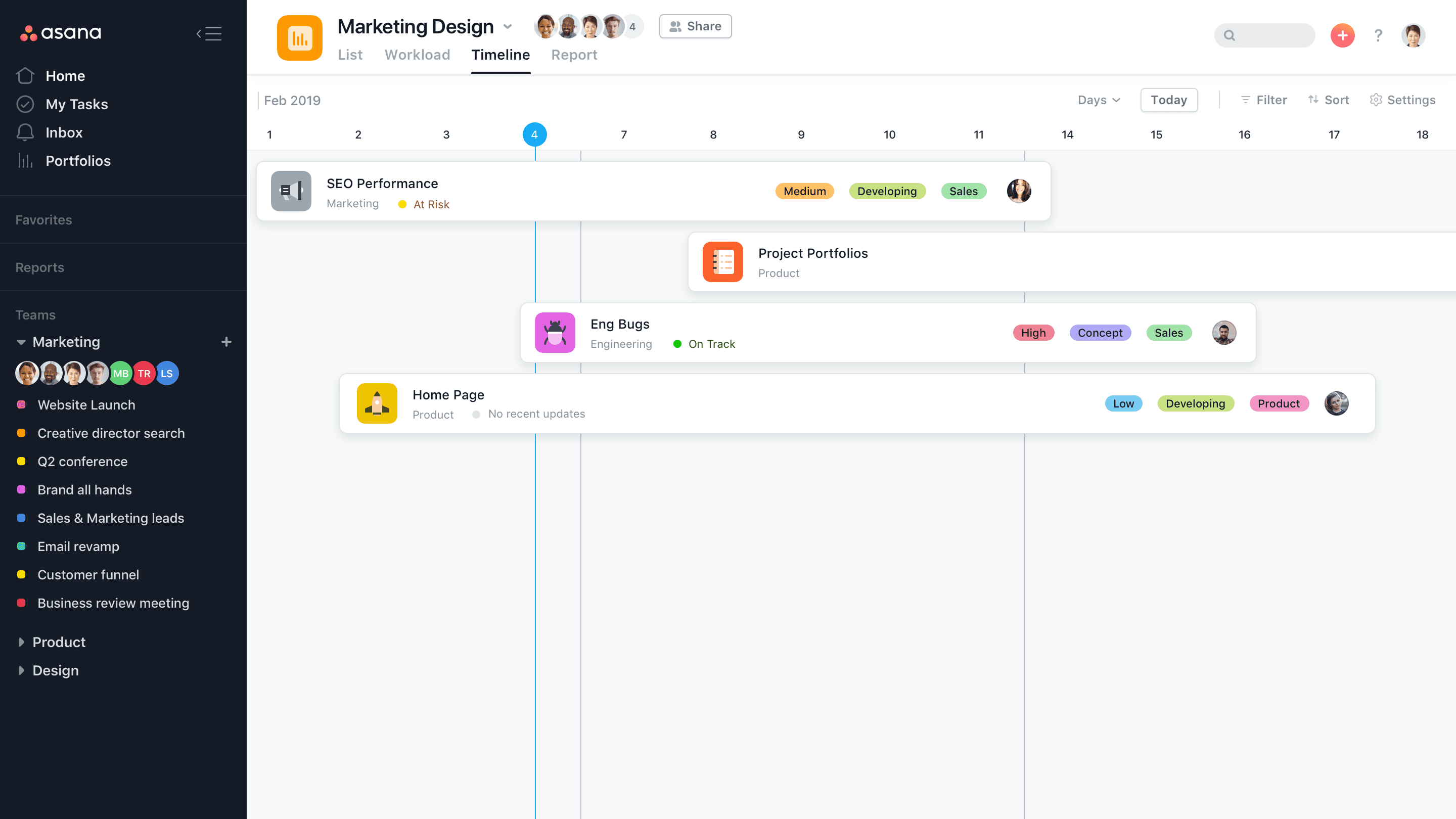
Task: Click the Eng Bugs bug icon
Action: [555, 332]
